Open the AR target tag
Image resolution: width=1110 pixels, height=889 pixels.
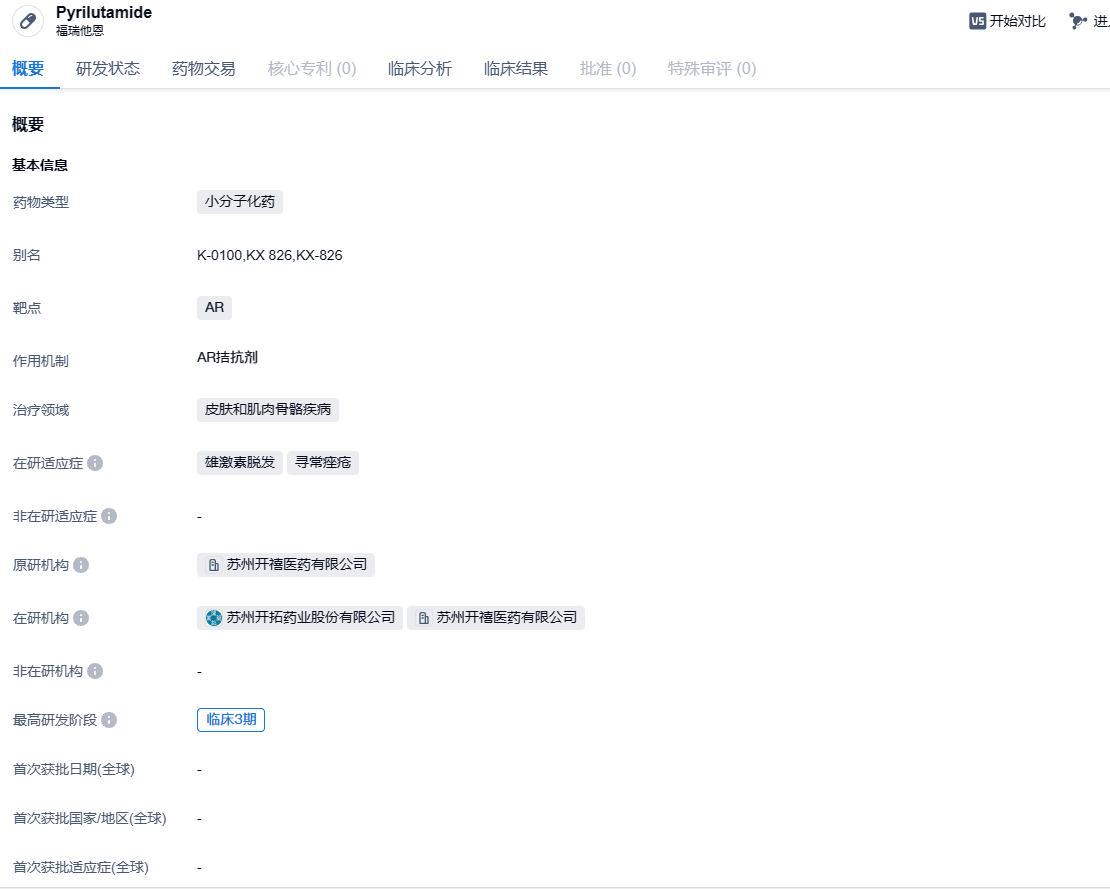pos(214,308)
